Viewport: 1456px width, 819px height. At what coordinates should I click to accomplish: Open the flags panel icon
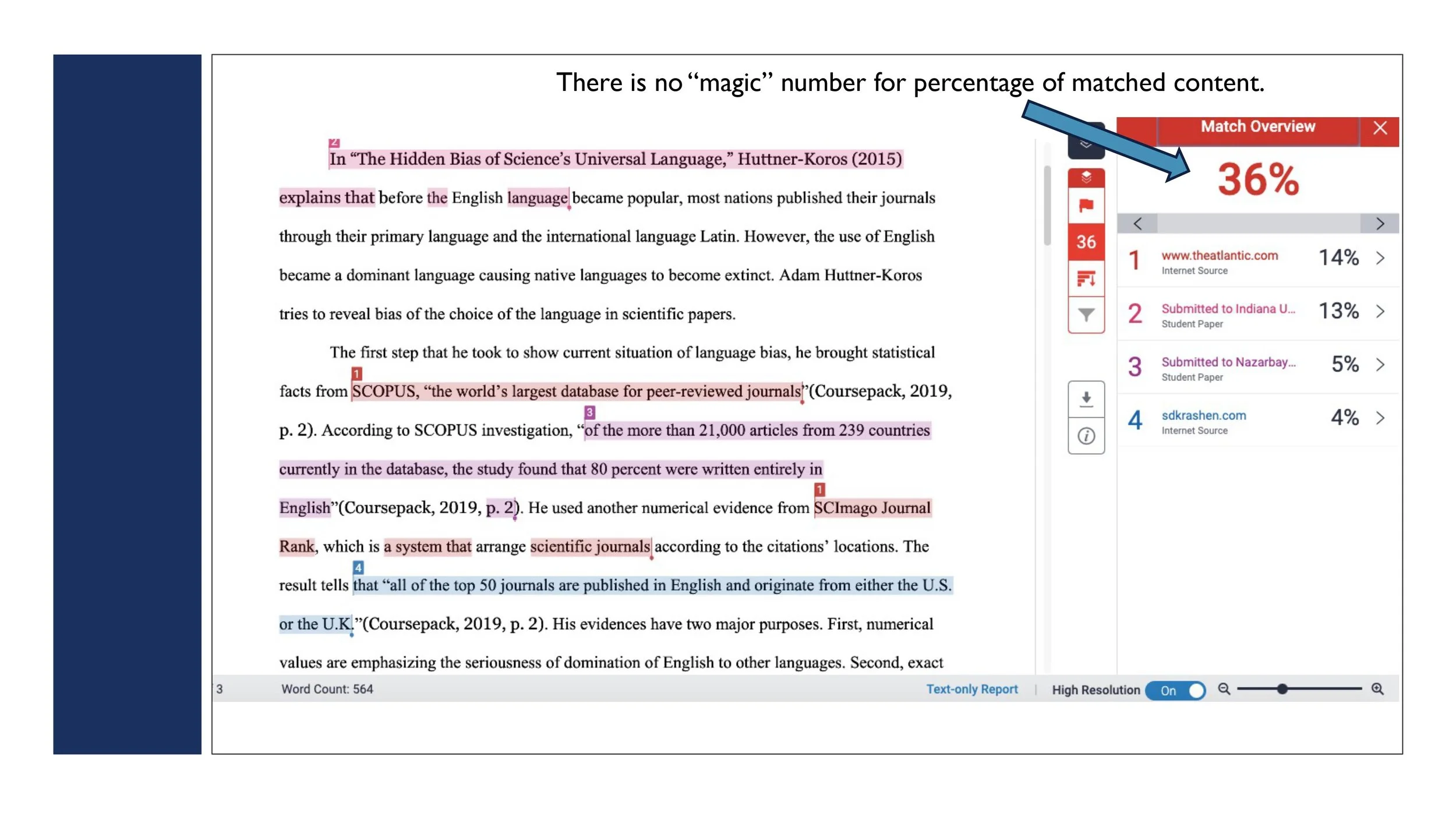pos(1086,206)
